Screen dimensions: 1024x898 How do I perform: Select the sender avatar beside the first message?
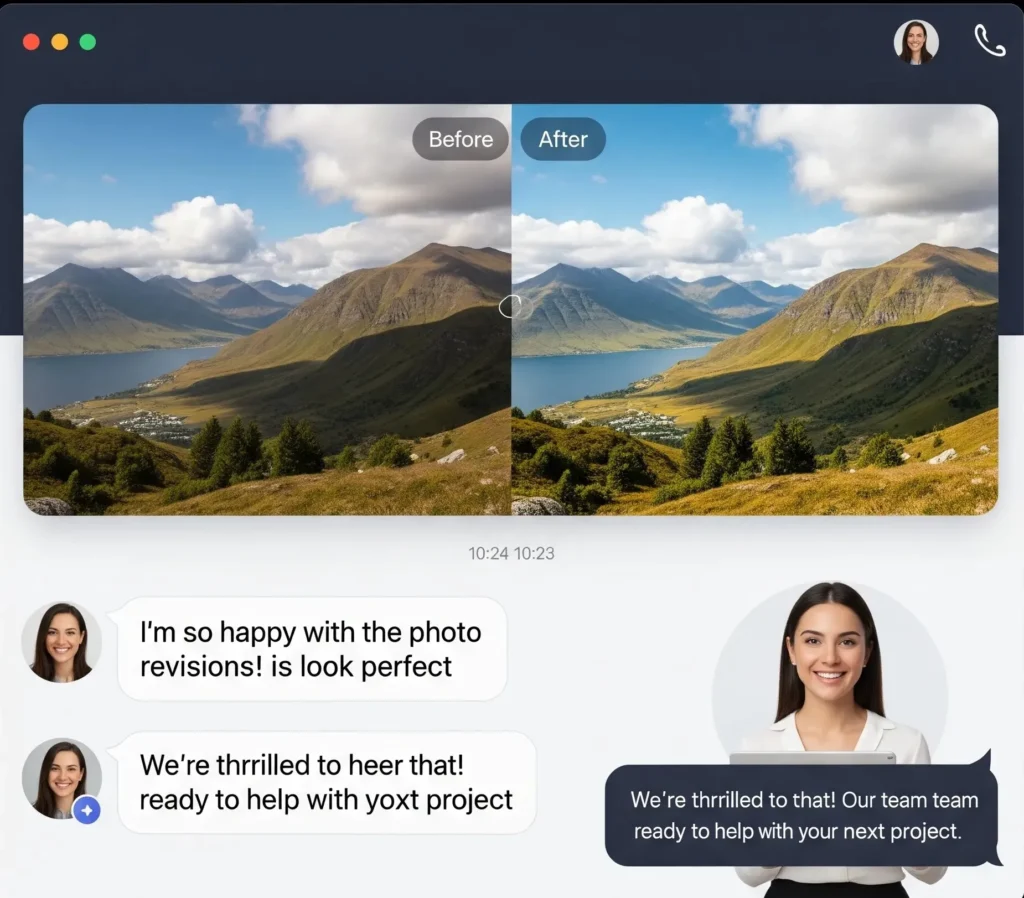coord(61,642)
